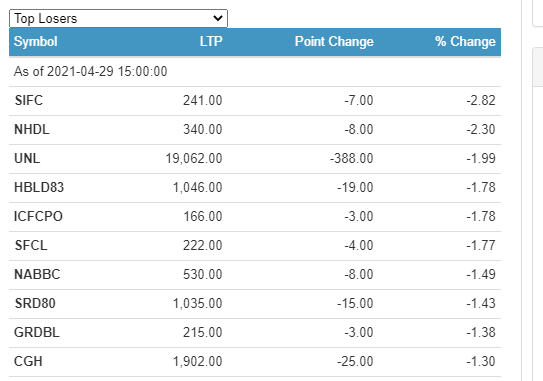Click UNL's LTP value 19,062.00
This screenshot has height=381, width=543.
pyautogui.click(x=194, y=159)
